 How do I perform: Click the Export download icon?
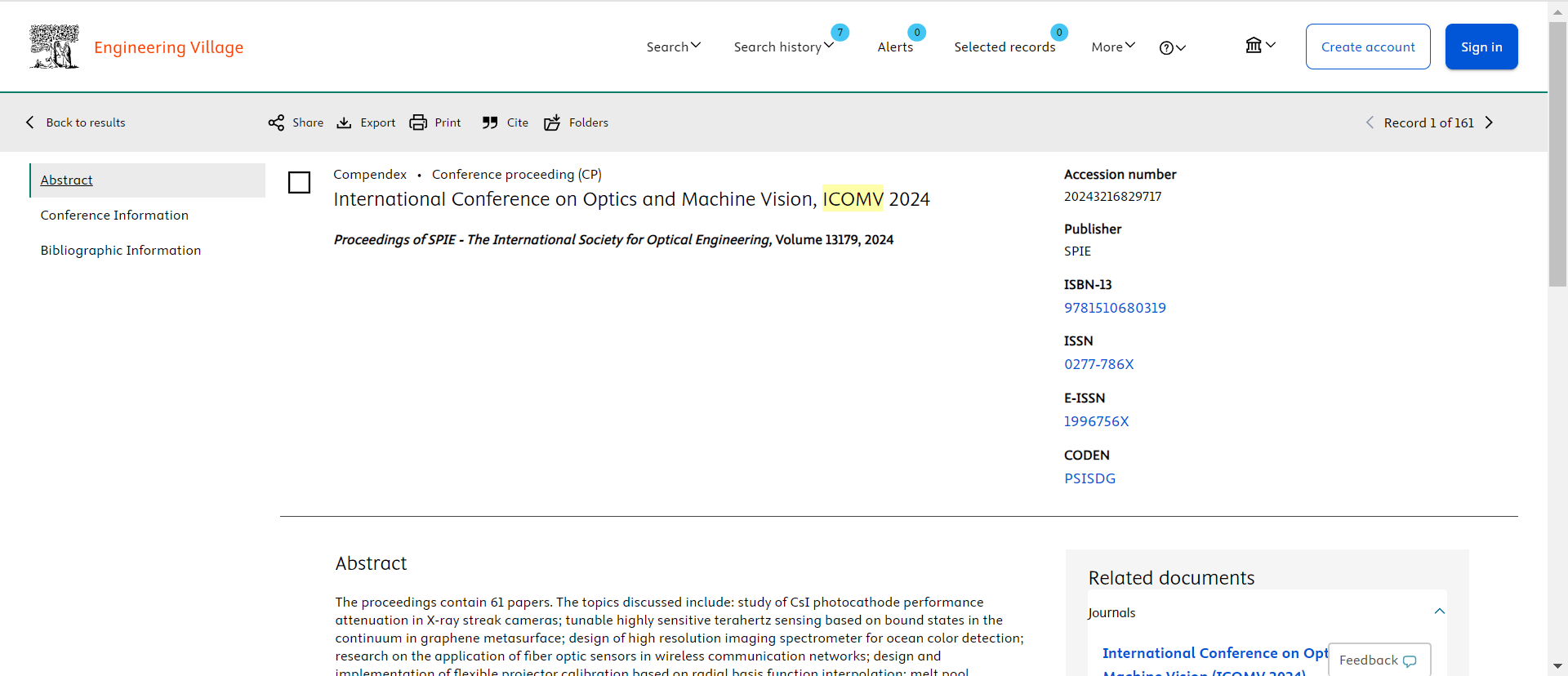[x=344, y=122]
